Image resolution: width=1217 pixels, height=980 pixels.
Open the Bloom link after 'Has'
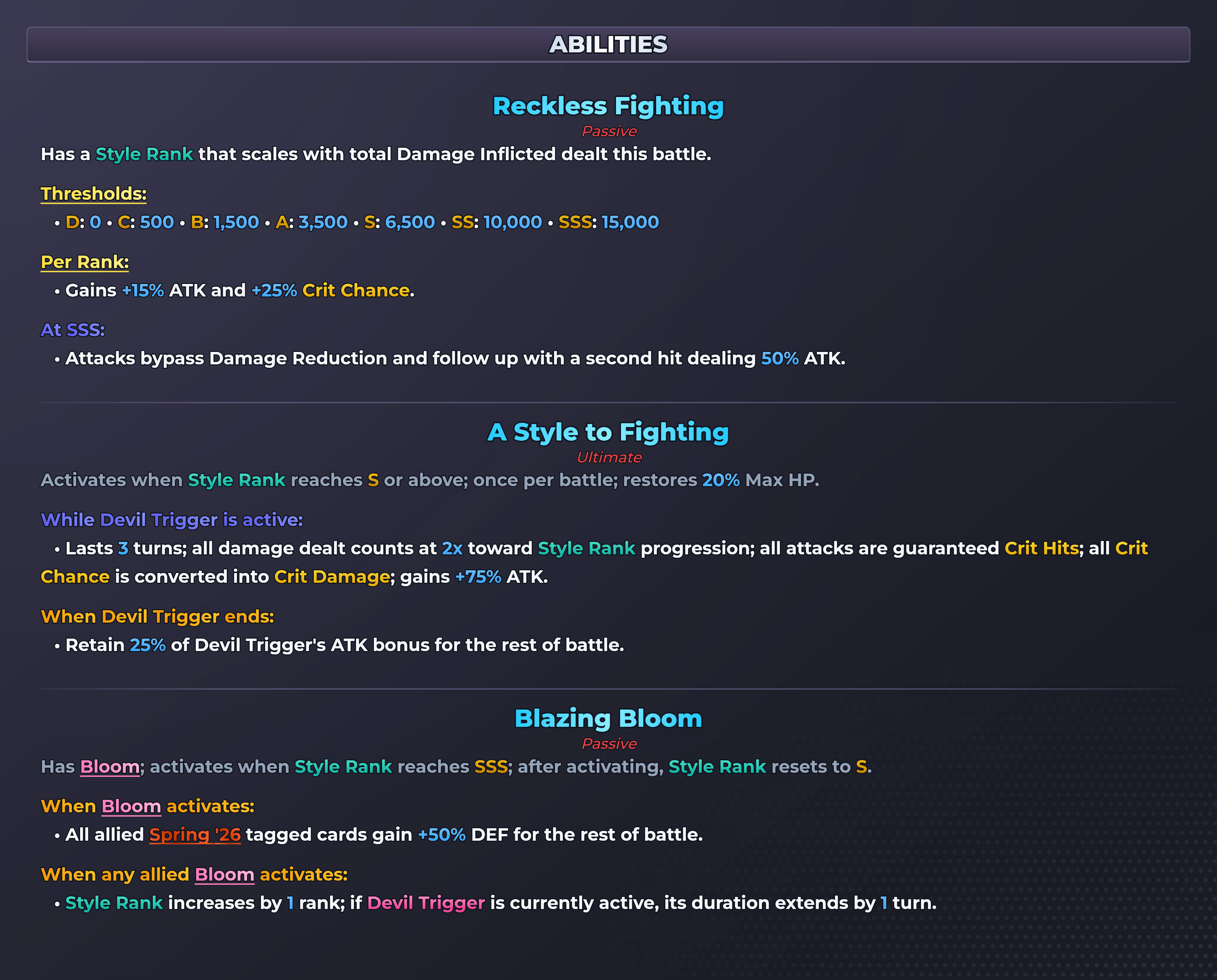110,767
